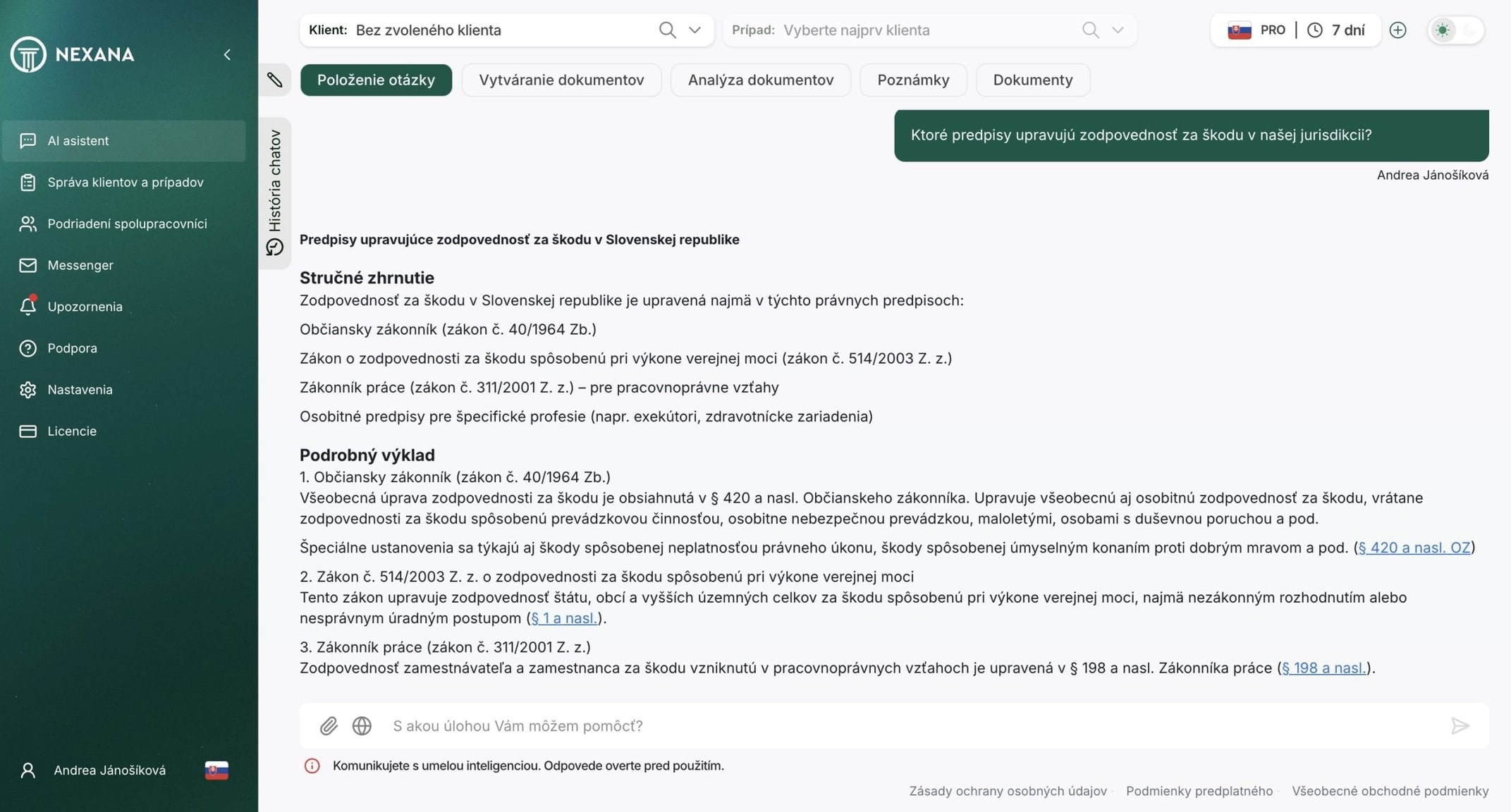Click the globe icon in chat input
Screen dimensions: 1511x812
click(x=362, y=726)
